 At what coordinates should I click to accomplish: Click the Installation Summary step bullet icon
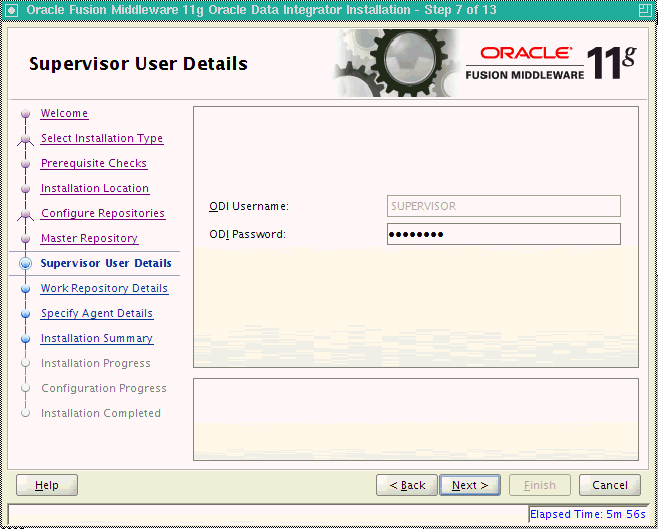(x=26, y=339)
